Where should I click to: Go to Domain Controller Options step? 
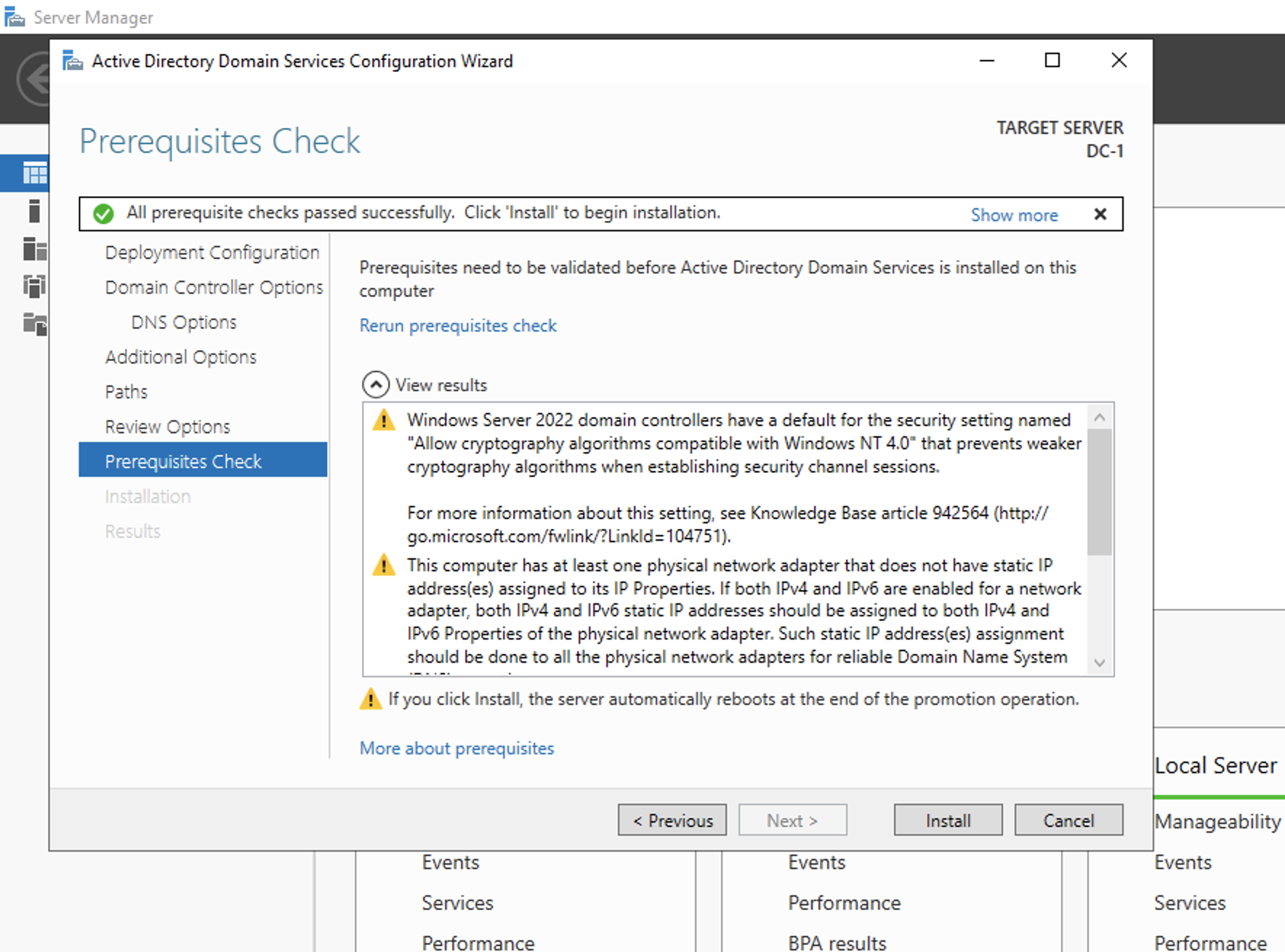coord(214,287)
